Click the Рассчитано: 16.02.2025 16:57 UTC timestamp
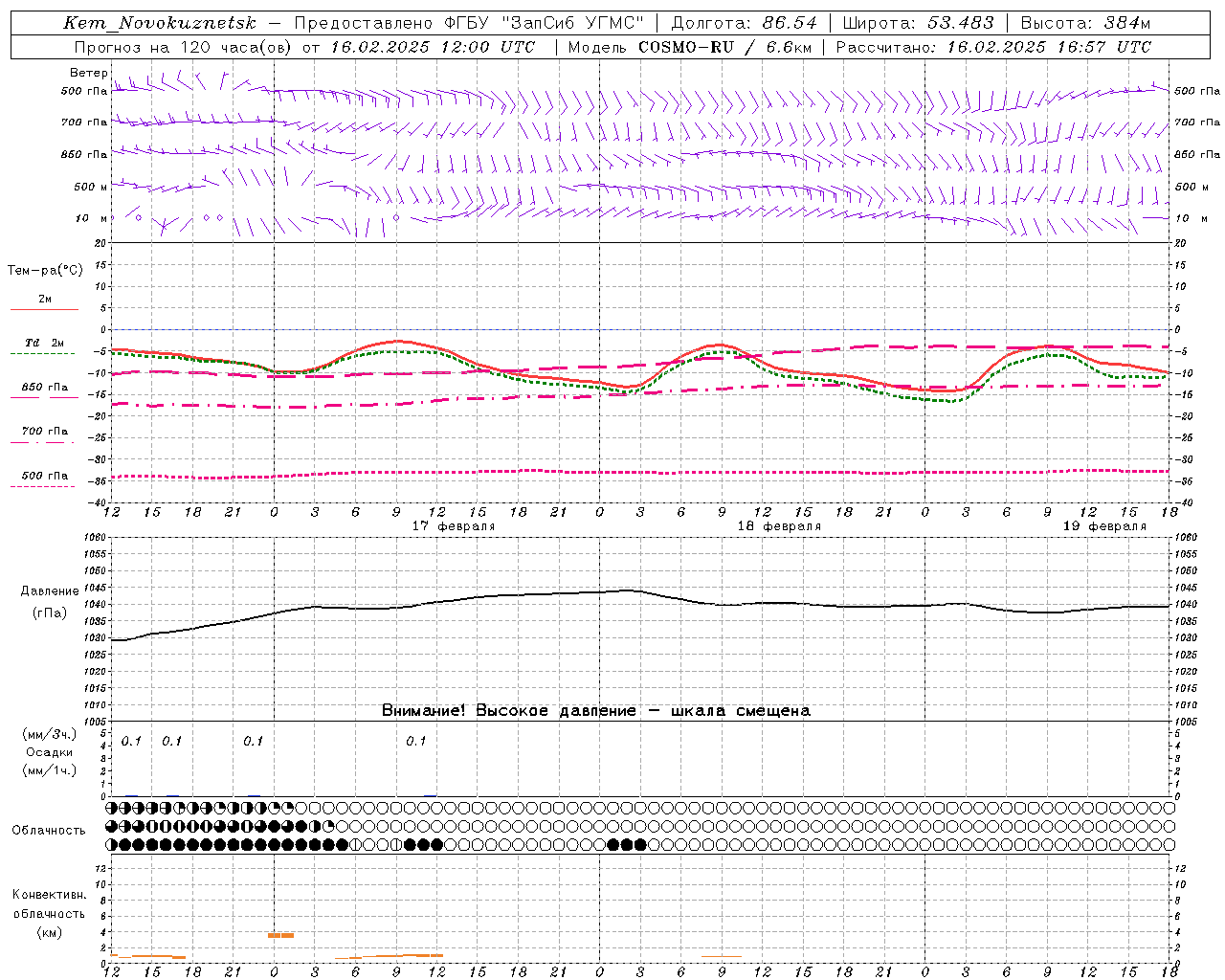This screenshot has height=980, width=1225. tap(993, 47)
